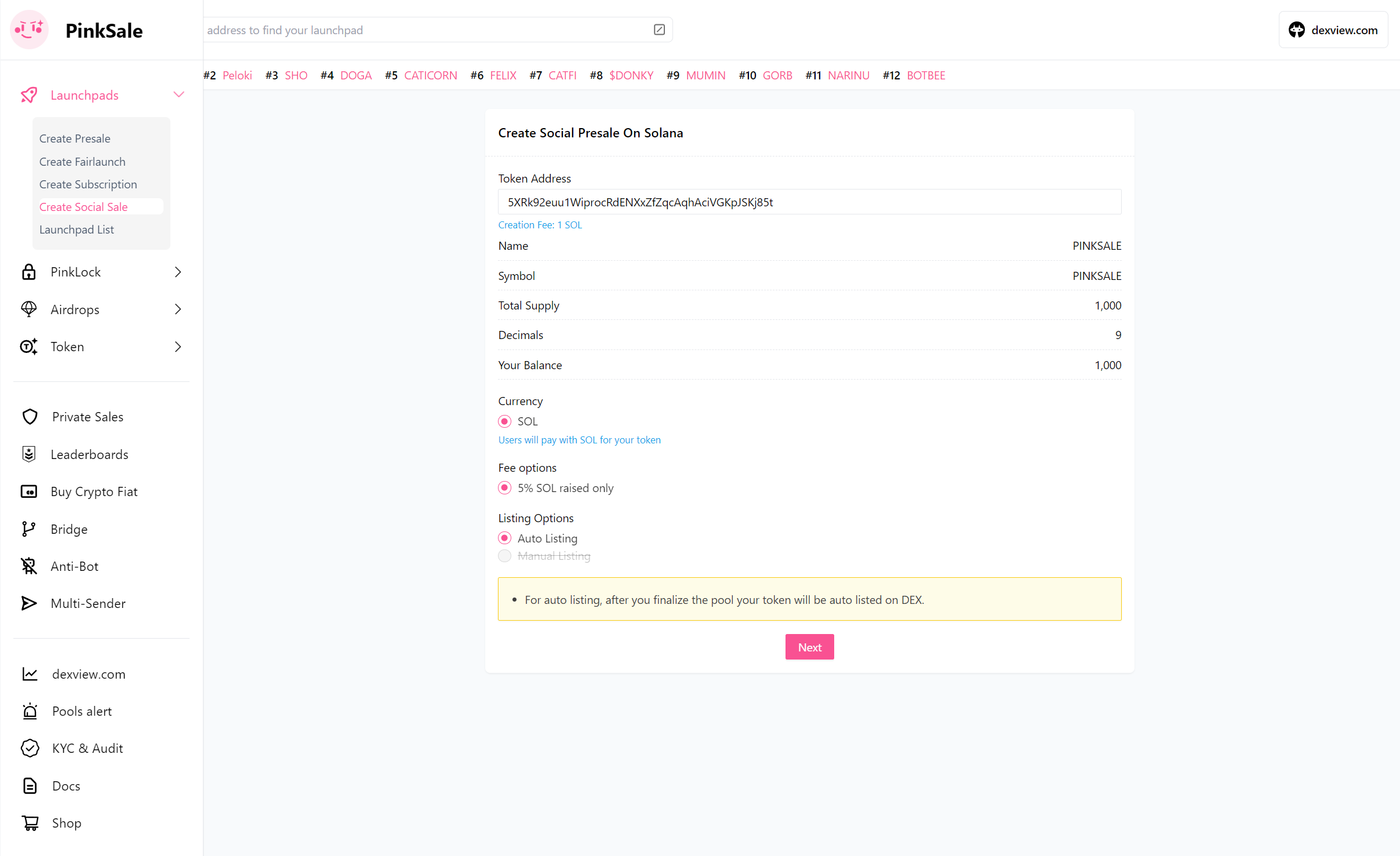Screen dimensions: 1400x856
Task: Open Create Presale menu item
Action: [x=75, y=139]
